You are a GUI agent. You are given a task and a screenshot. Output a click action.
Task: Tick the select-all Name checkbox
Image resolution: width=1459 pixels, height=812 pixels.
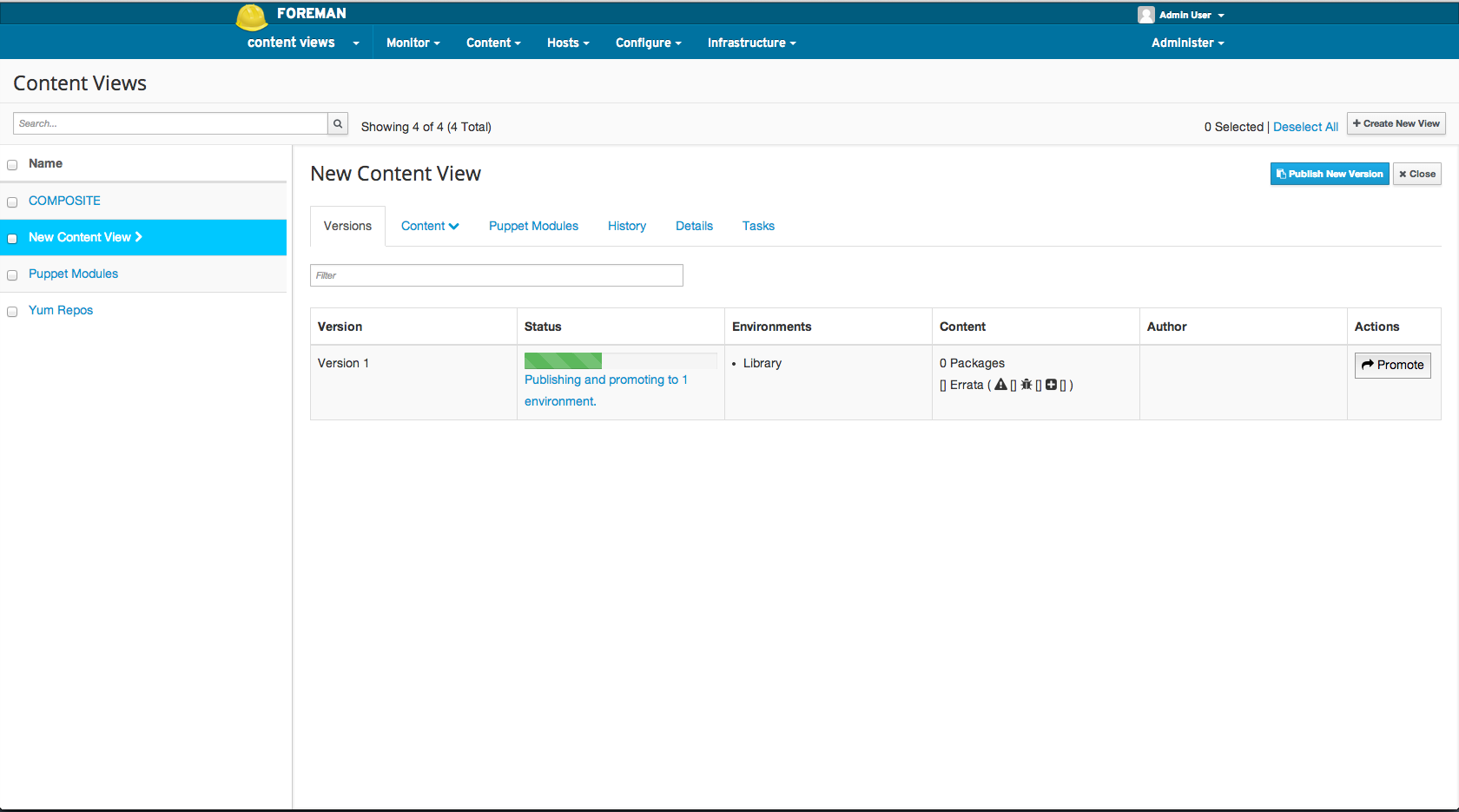pos(12,165)
